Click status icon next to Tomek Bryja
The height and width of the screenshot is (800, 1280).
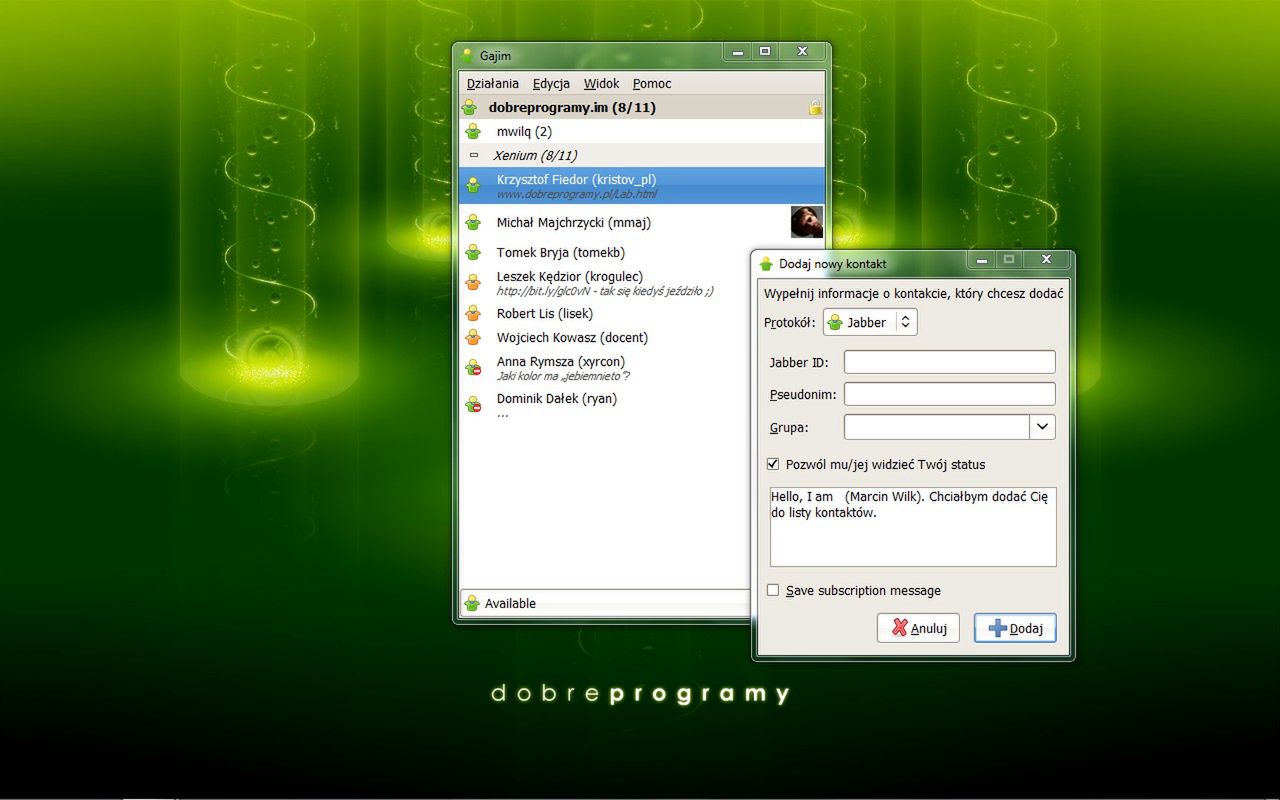coord(474,252)
